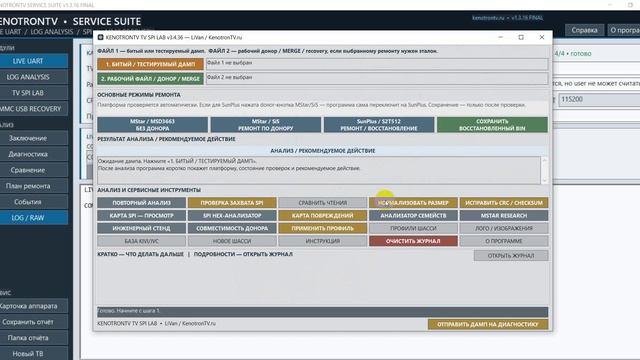Run 'ПОВТОРНЫЙ АНАЛИЗ' tool
This screenshot has width=640, height=360.
pyautogui.click(x=141, y=202)
